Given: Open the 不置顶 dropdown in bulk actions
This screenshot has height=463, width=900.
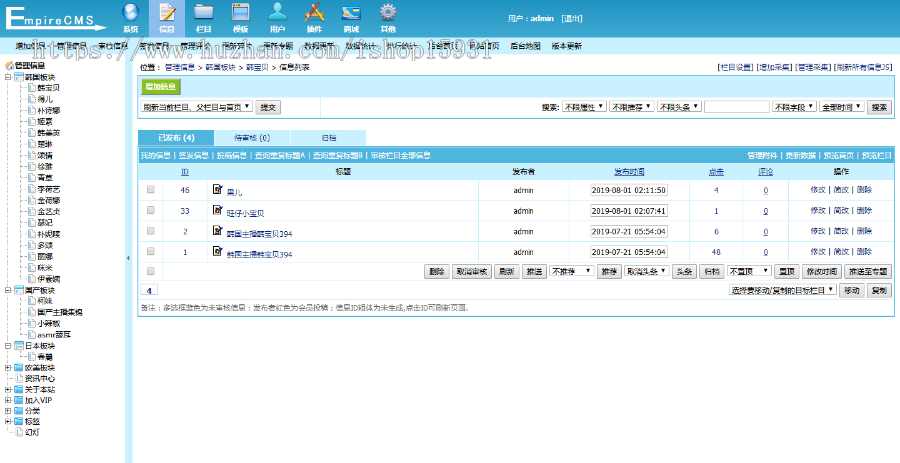Looking at the screenshot, I should [x=749, y=271].
